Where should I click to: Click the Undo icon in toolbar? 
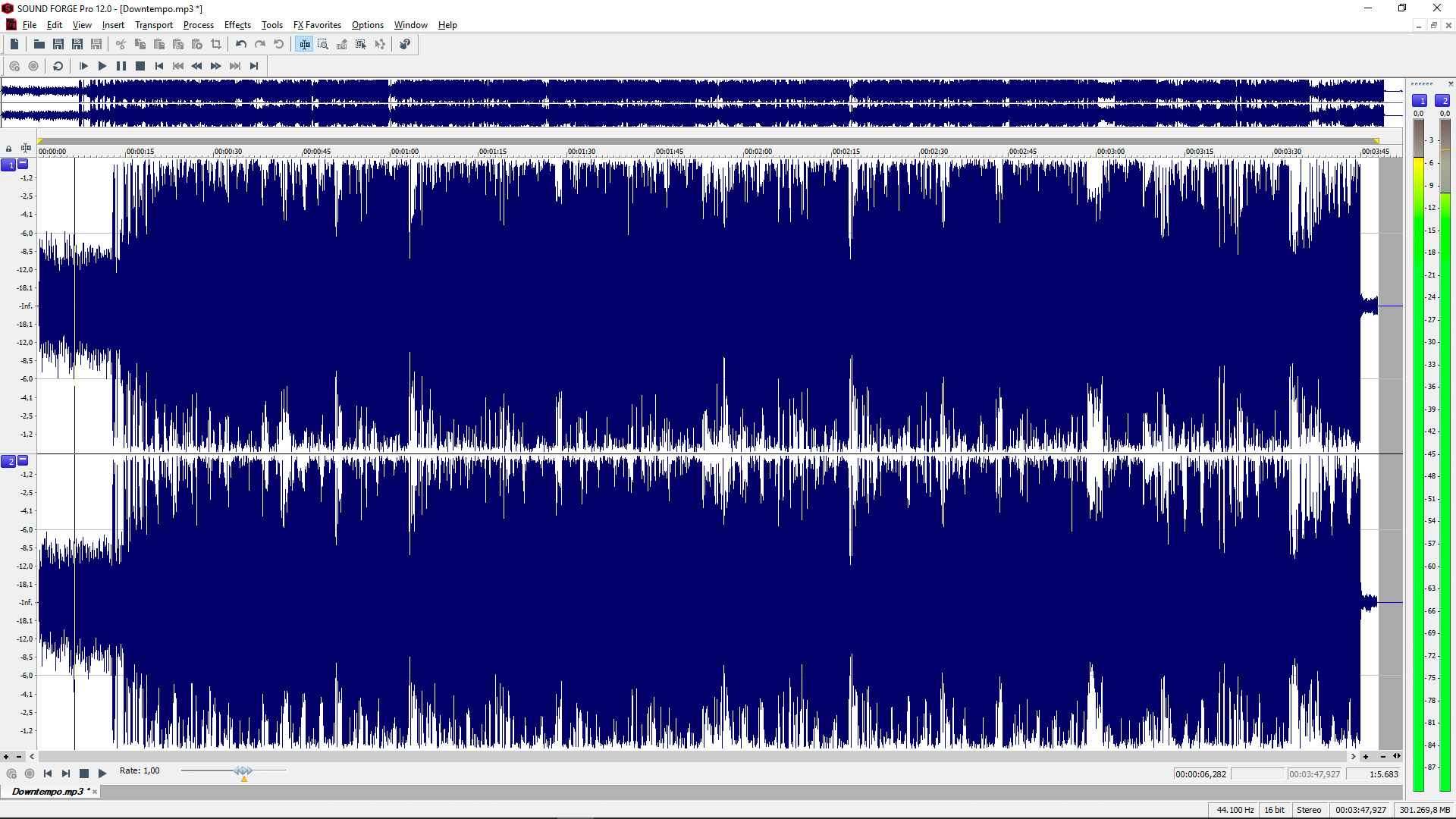click(240, 44)
